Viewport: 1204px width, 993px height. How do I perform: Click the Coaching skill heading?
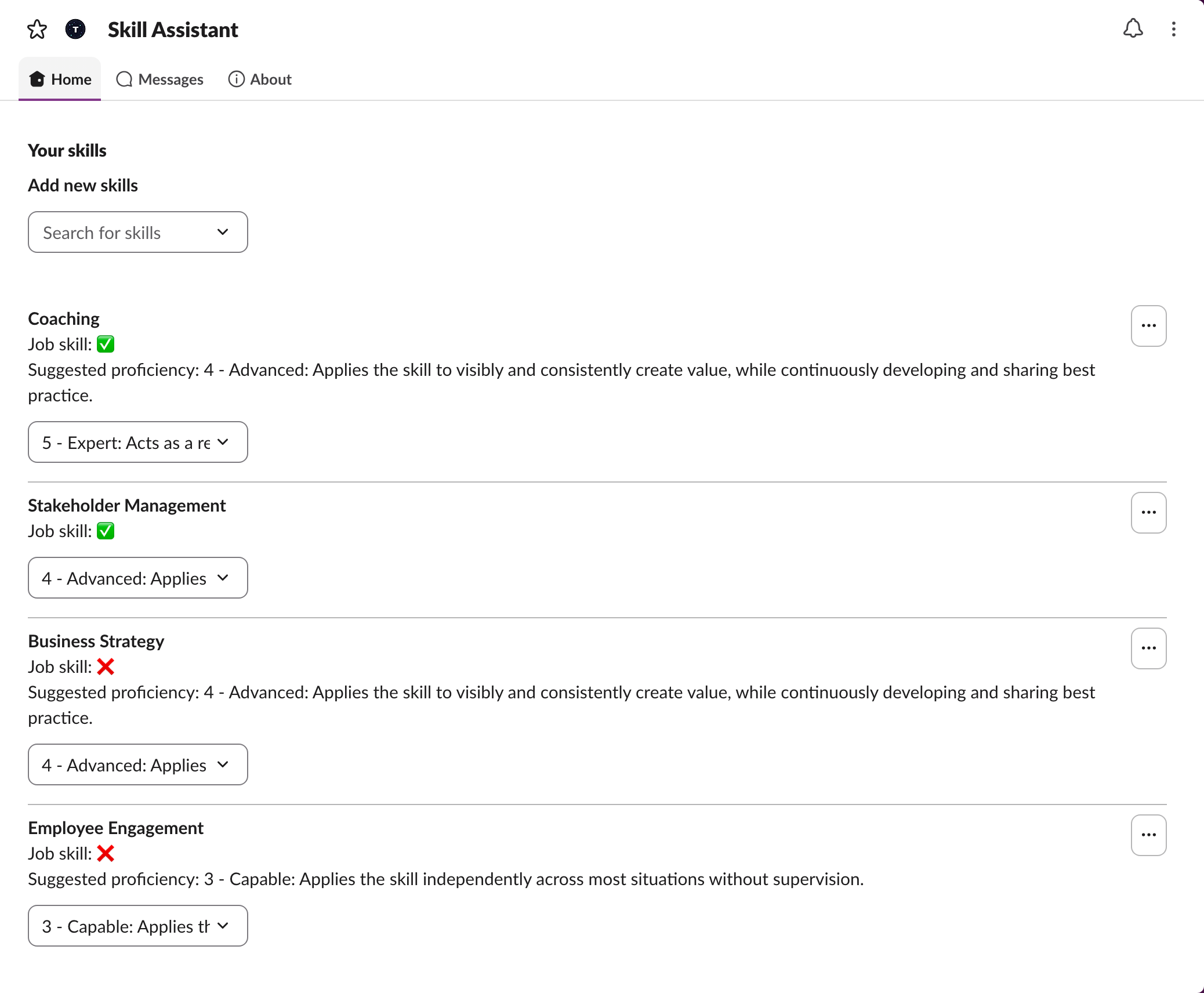[x=64, y=318]
